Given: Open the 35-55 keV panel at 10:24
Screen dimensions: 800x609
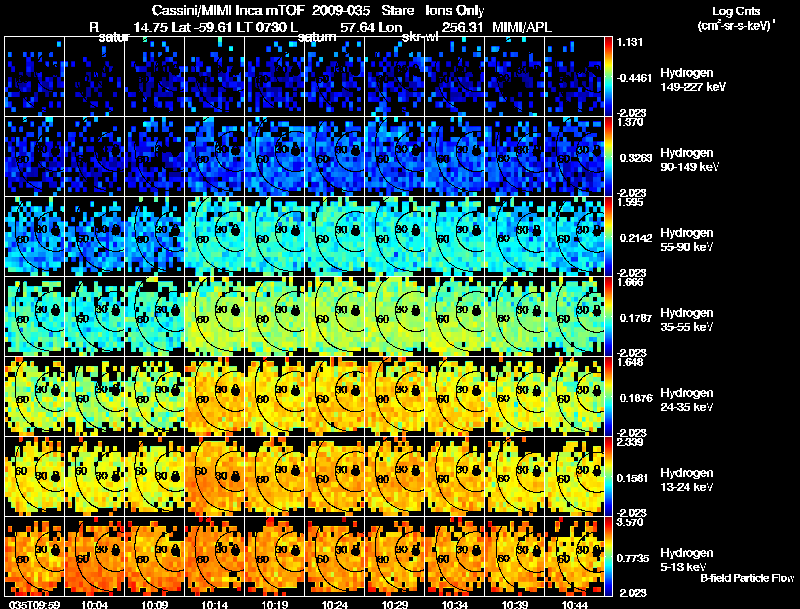Looking at the screenshot, I should [x=335, y=317].
